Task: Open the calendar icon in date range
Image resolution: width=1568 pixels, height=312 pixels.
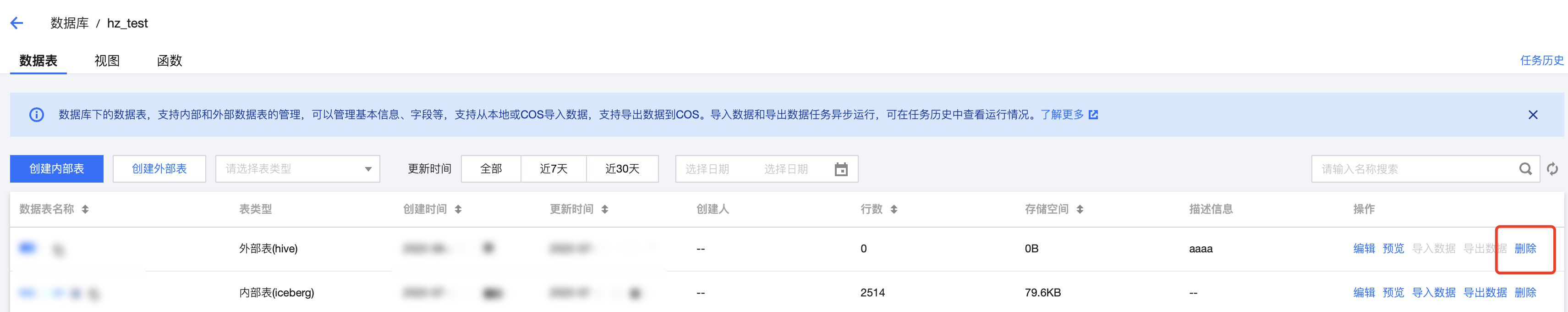Action: (841, 169)
